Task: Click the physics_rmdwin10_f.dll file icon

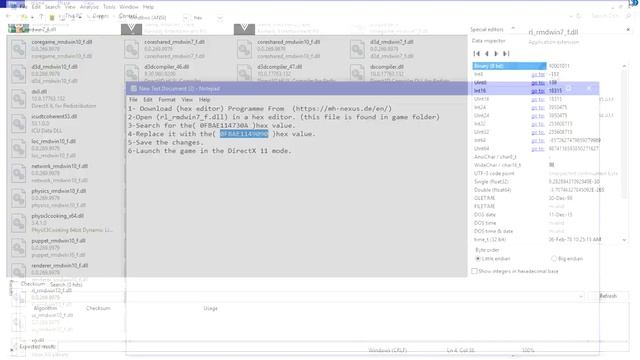Action: [19, 198]
